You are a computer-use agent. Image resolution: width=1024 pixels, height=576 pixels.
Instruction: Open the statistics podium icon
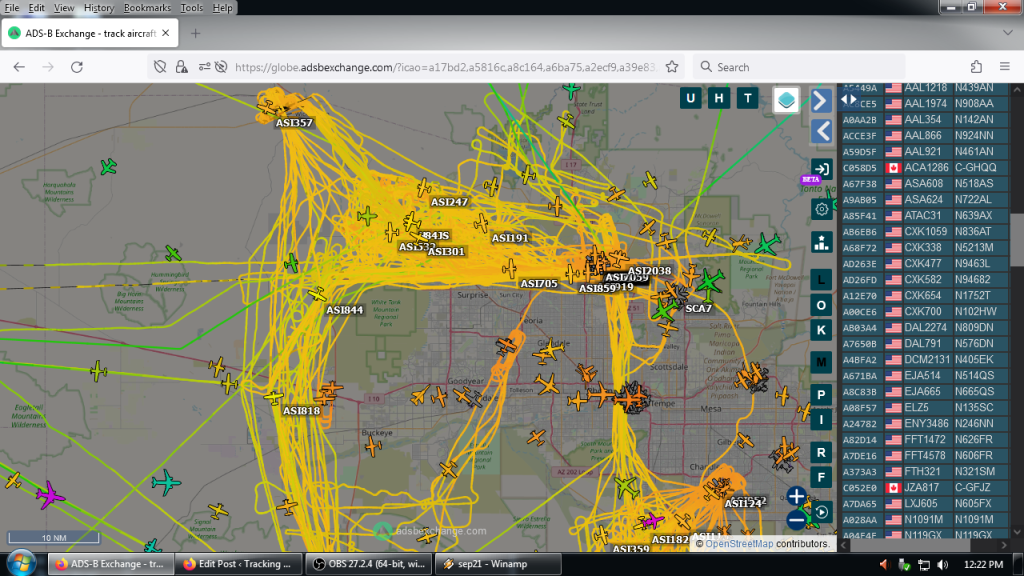822,242
